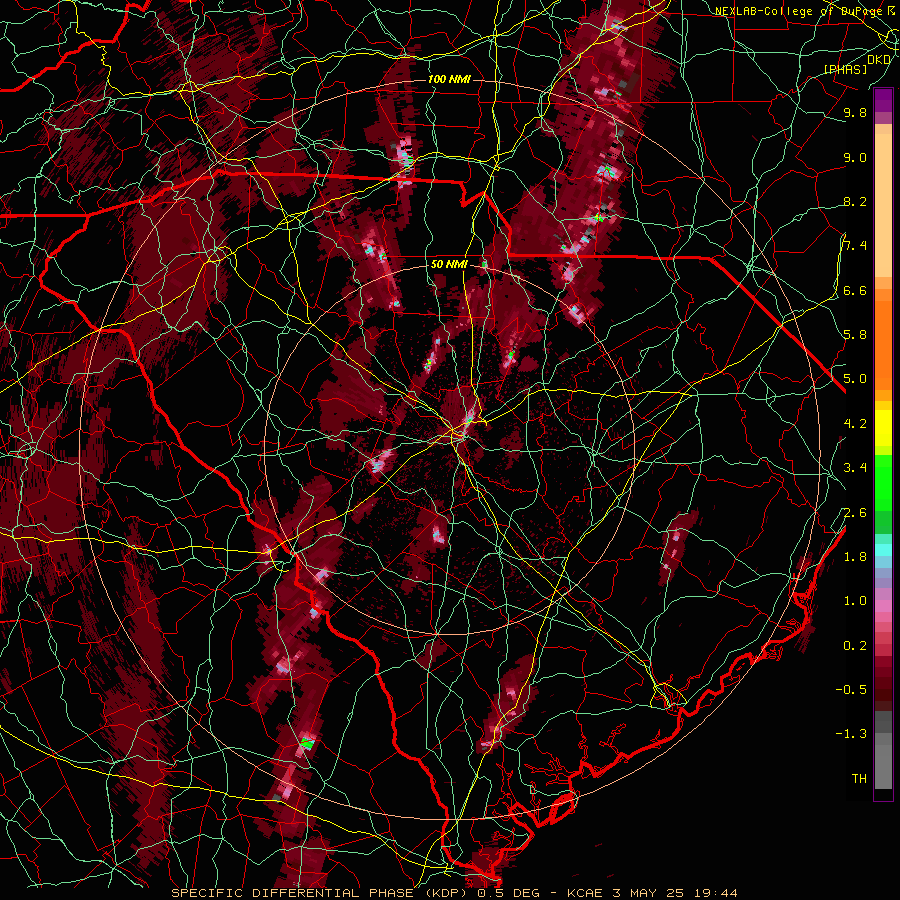Click the 7.4 scale value

(x=855, y=246)
